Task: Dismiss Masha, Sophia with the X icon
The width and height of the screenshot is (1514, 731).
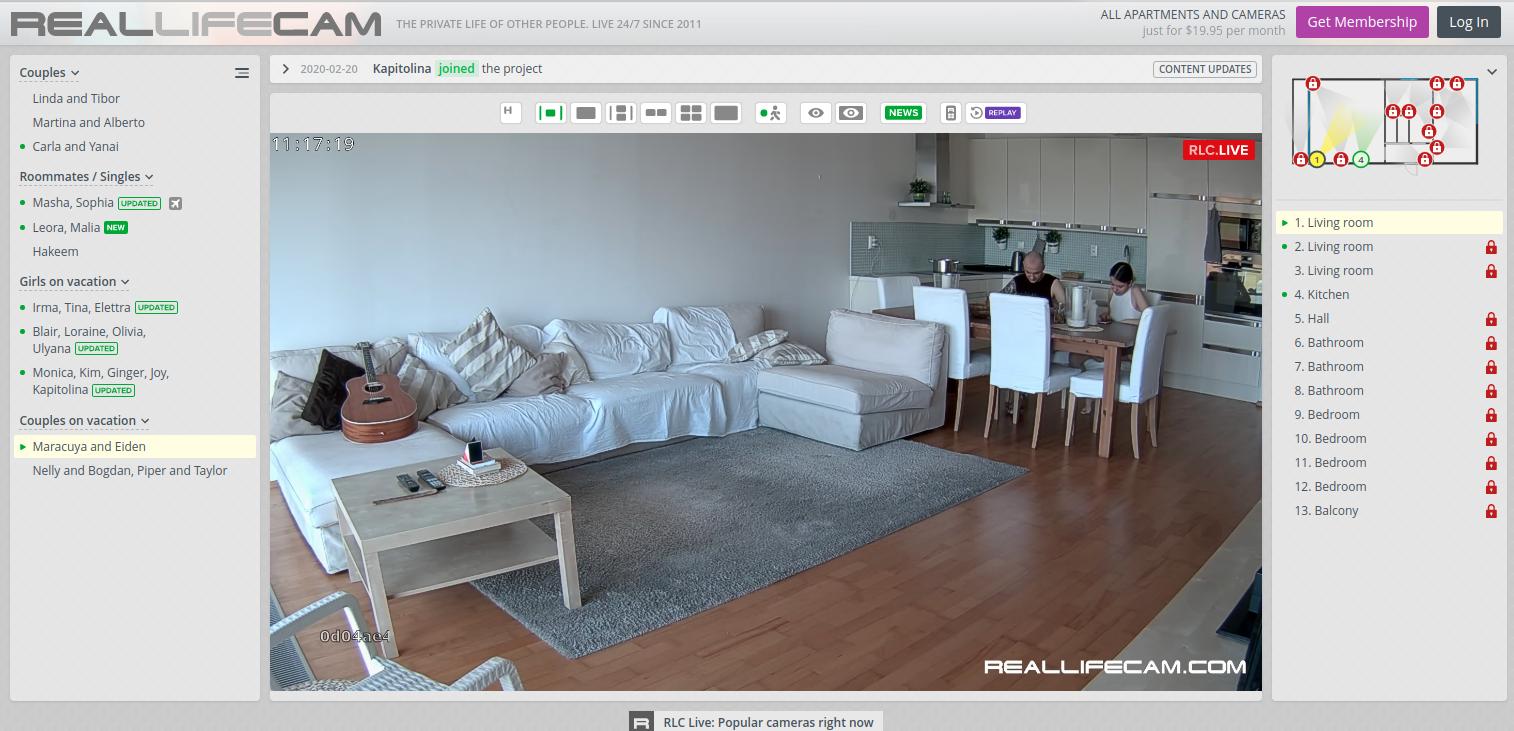Action: [x=175, y=202]
